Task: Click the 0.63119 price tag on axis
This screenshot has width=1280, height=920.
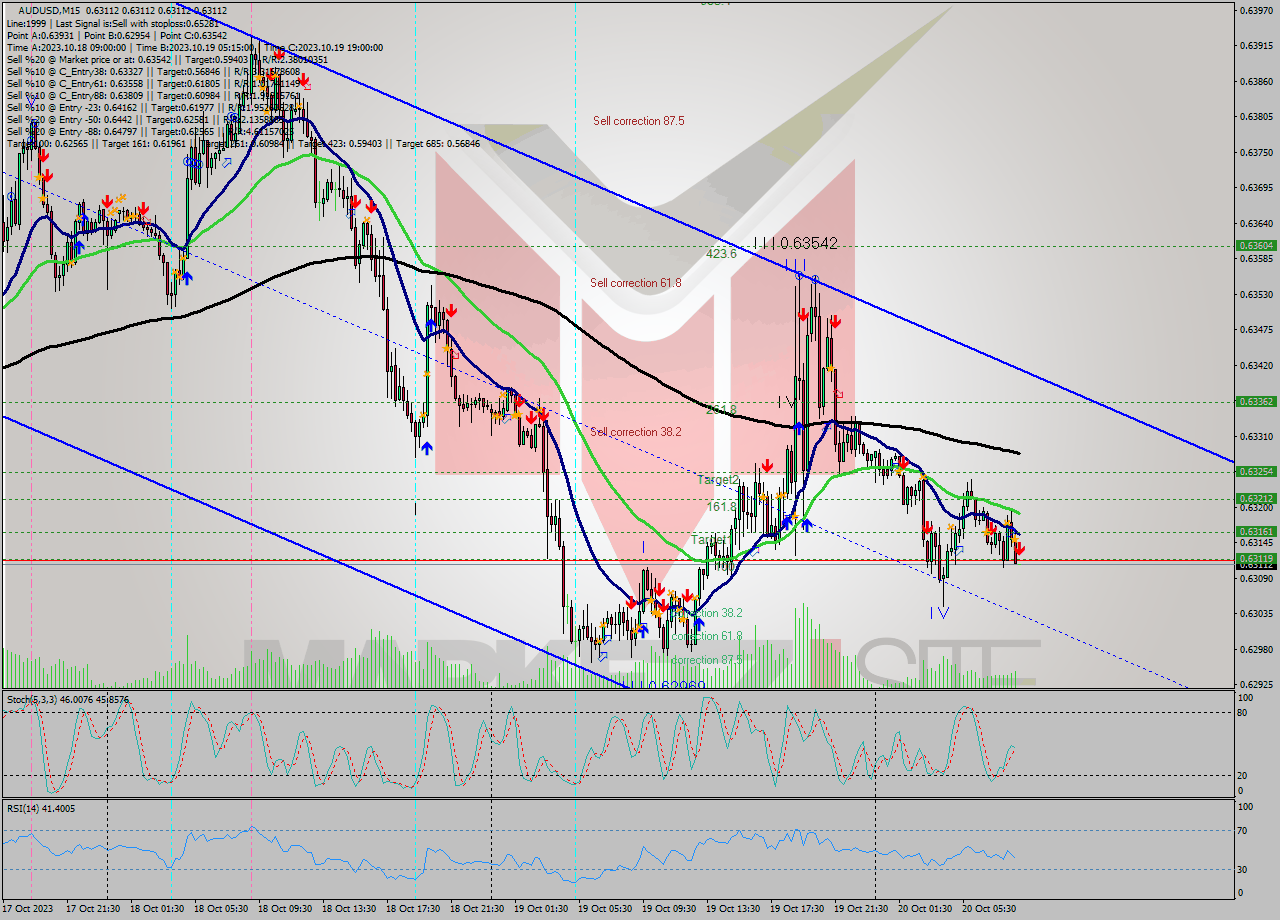Action: 1256,558
